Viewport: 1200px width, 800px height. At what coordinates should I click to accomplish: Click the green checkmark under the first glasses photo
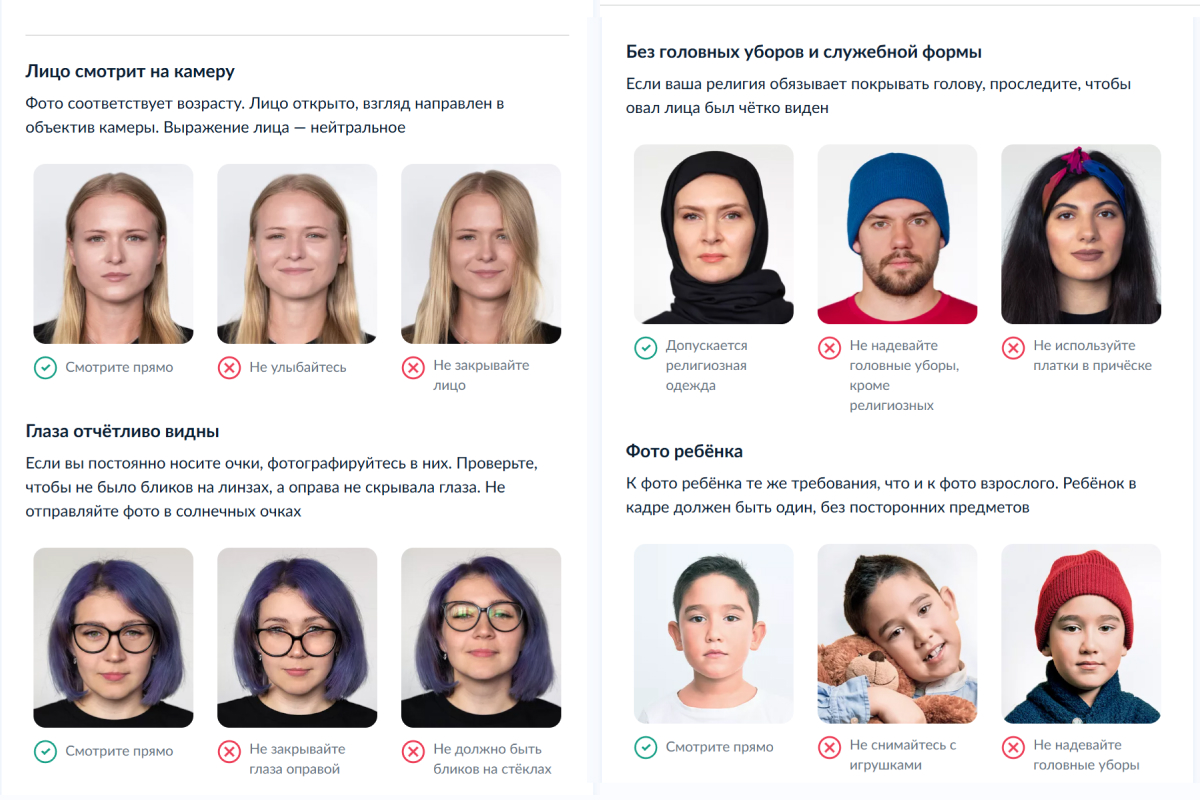[x=45, y=752]
